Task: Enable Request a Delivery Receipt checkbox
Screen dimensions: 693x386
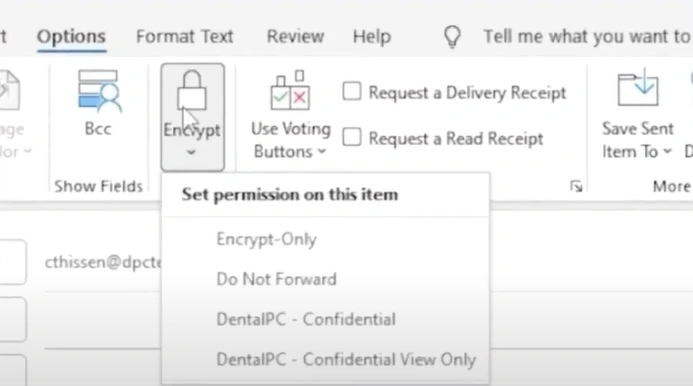Action: 352,92
